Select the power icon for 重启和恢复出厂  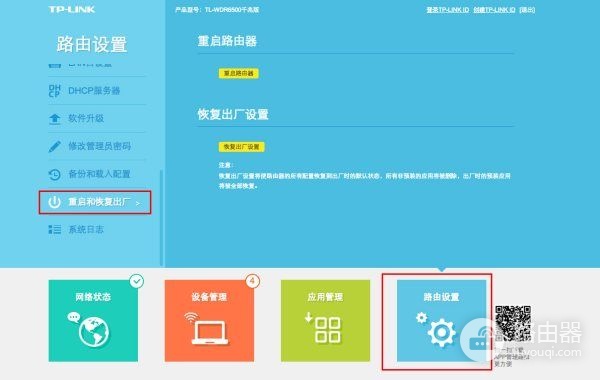55,202
